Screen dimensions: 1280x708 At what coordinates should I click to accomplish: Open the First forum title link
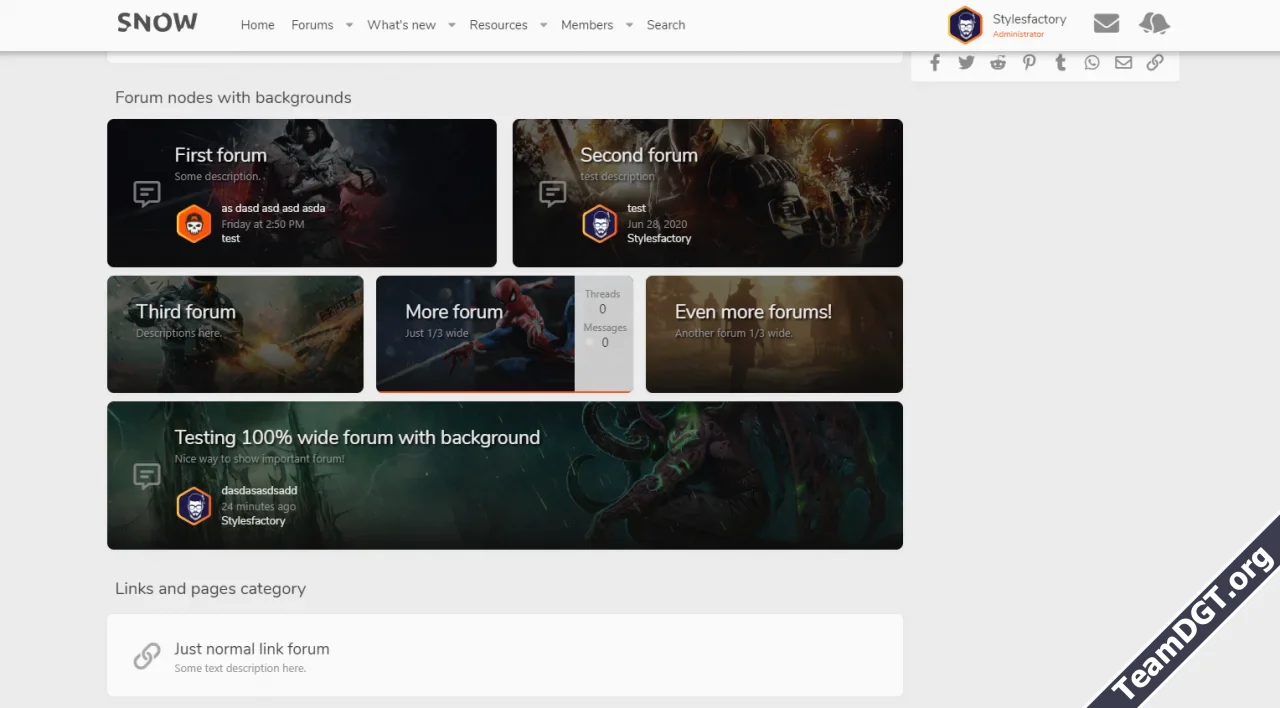coord(220,155)
